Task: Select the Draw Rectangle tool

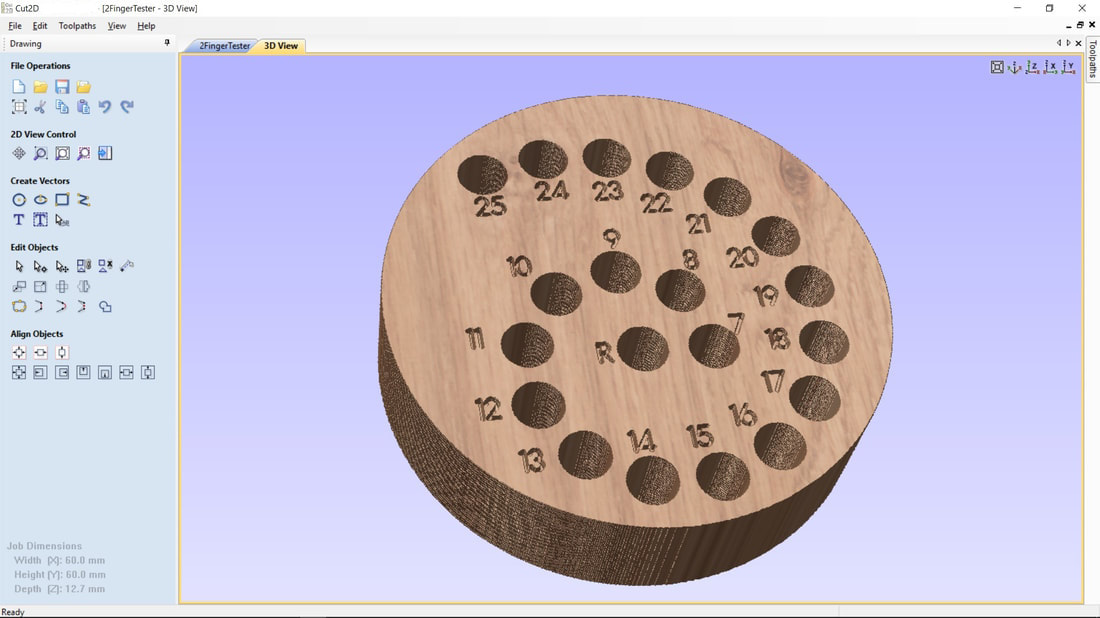Action: pos(62,200)
